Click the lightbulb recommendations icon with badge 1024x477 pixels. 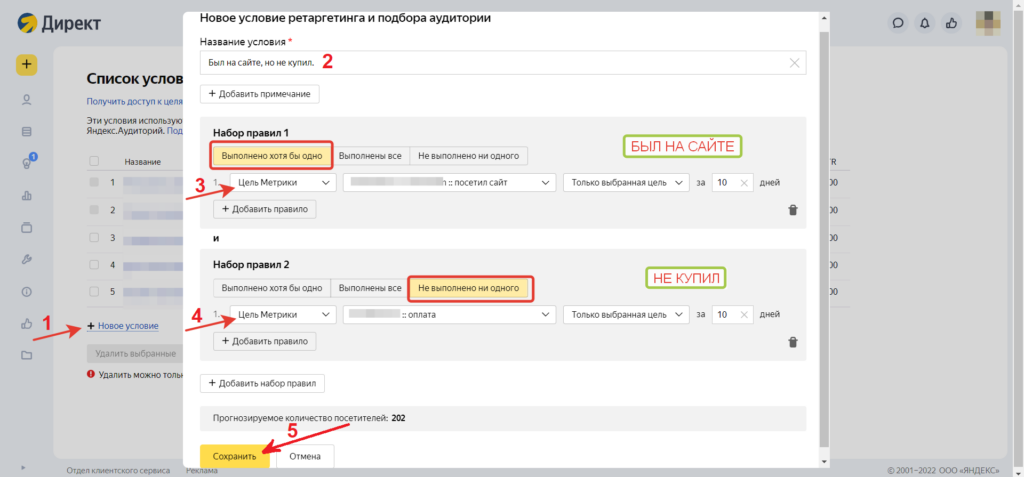26,163
